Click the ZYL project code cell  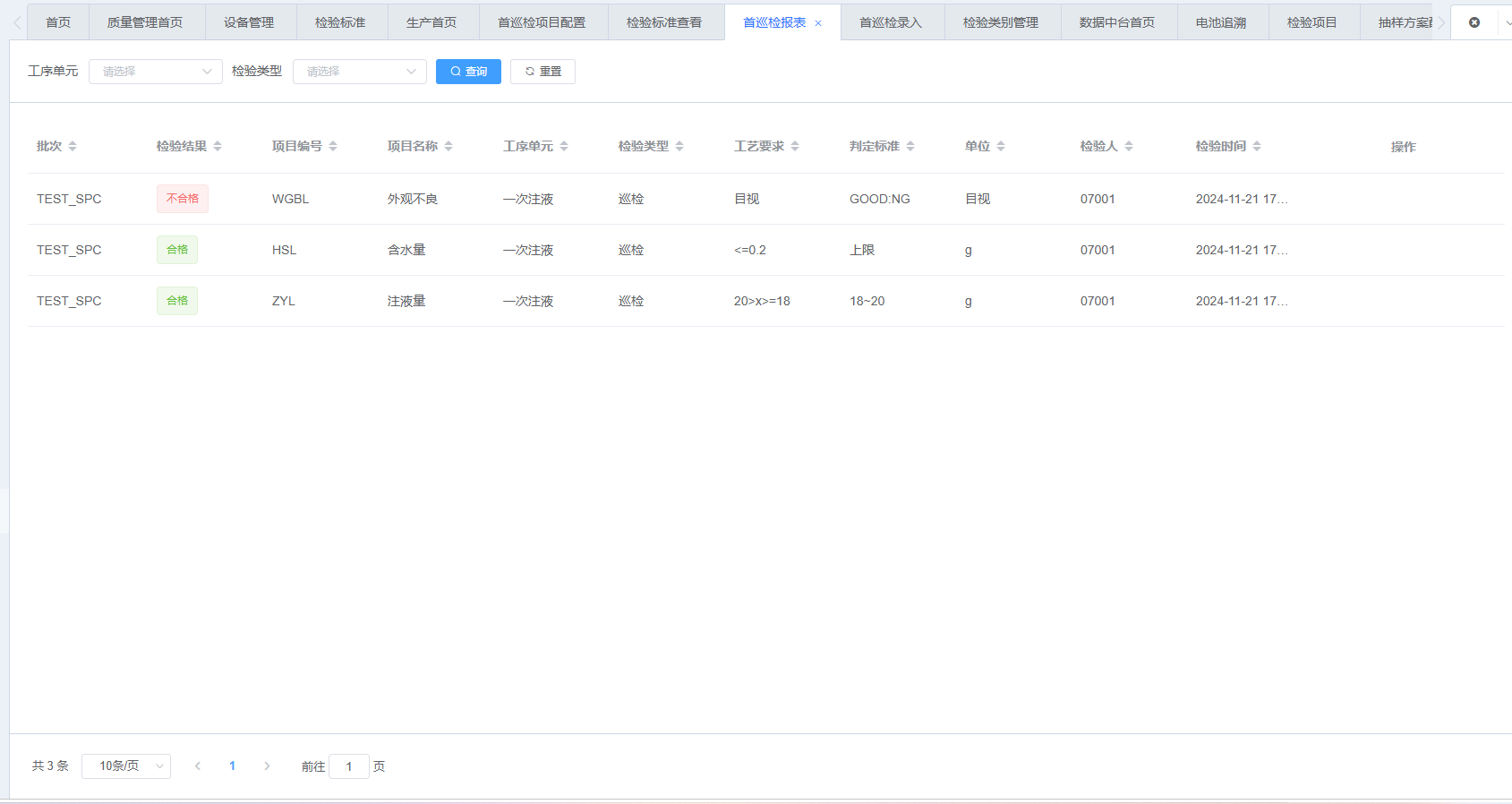click(284, 301)
